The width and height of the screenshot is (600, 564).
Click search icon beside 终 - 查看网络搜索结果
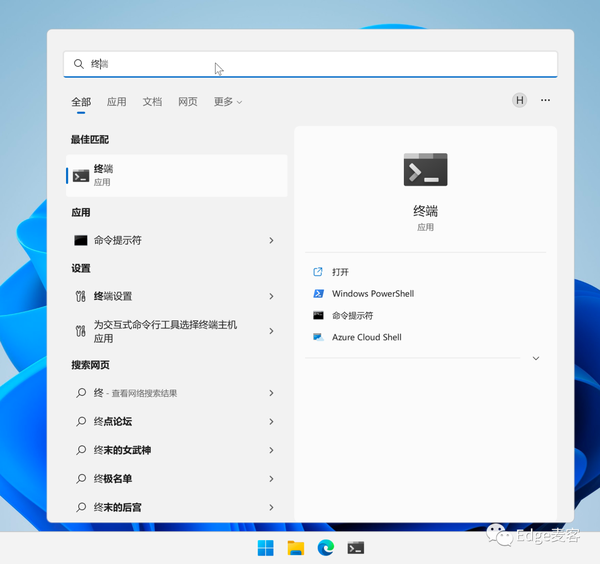81,393
